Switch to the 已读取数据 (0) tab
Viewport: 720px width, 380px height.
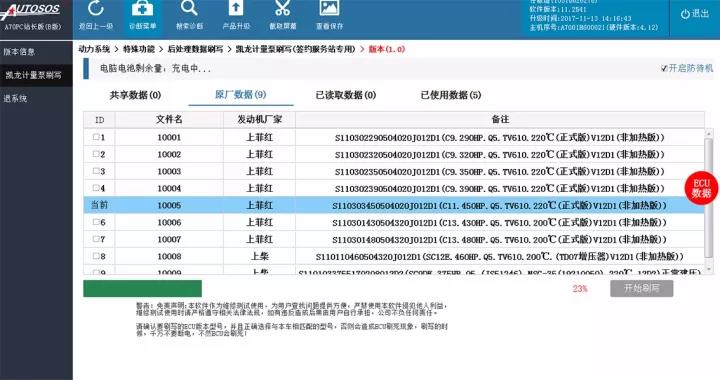346,95
